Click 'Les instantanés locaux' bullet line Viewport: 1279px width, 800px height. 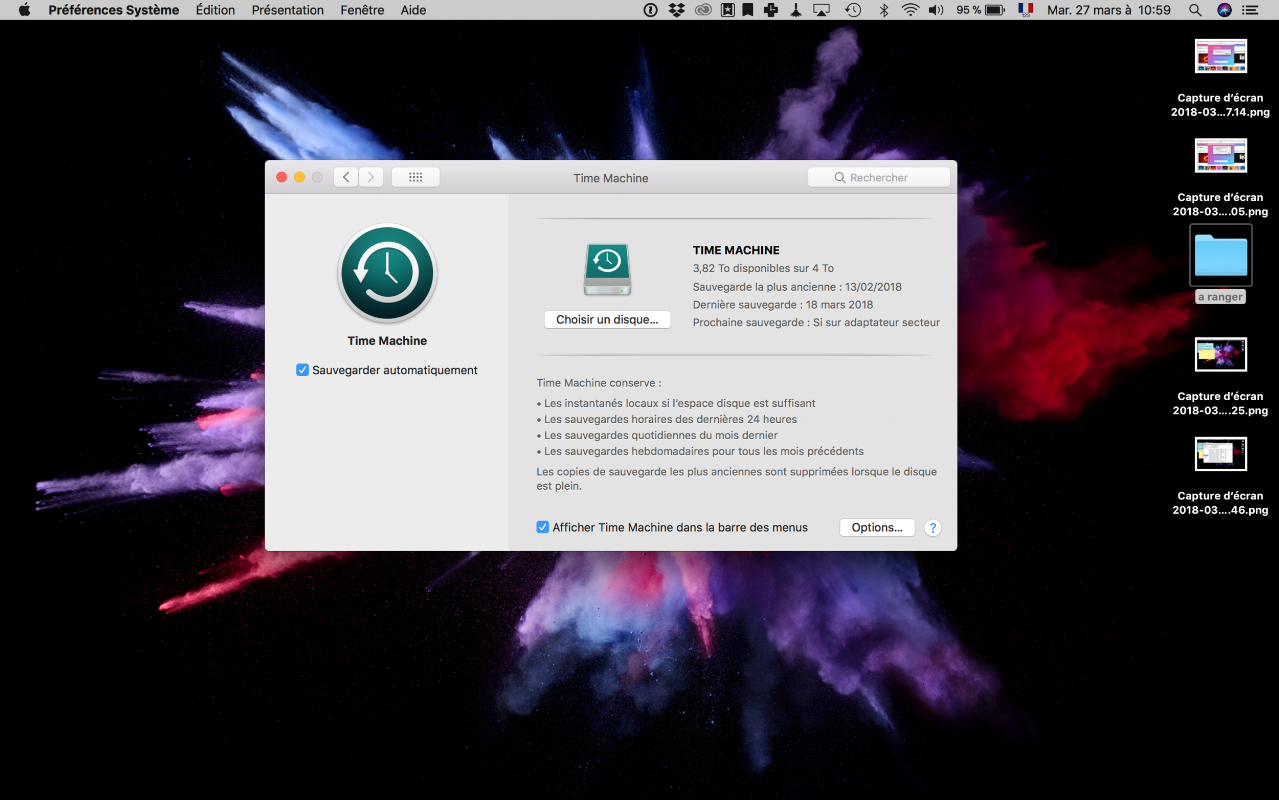[676, 403]
